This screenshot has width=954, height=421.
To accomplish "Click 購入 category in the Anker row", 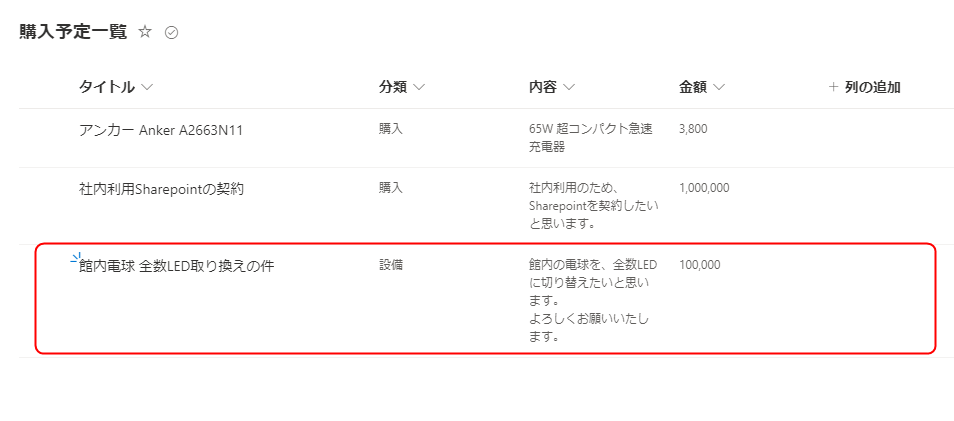I will click(391, 129).
